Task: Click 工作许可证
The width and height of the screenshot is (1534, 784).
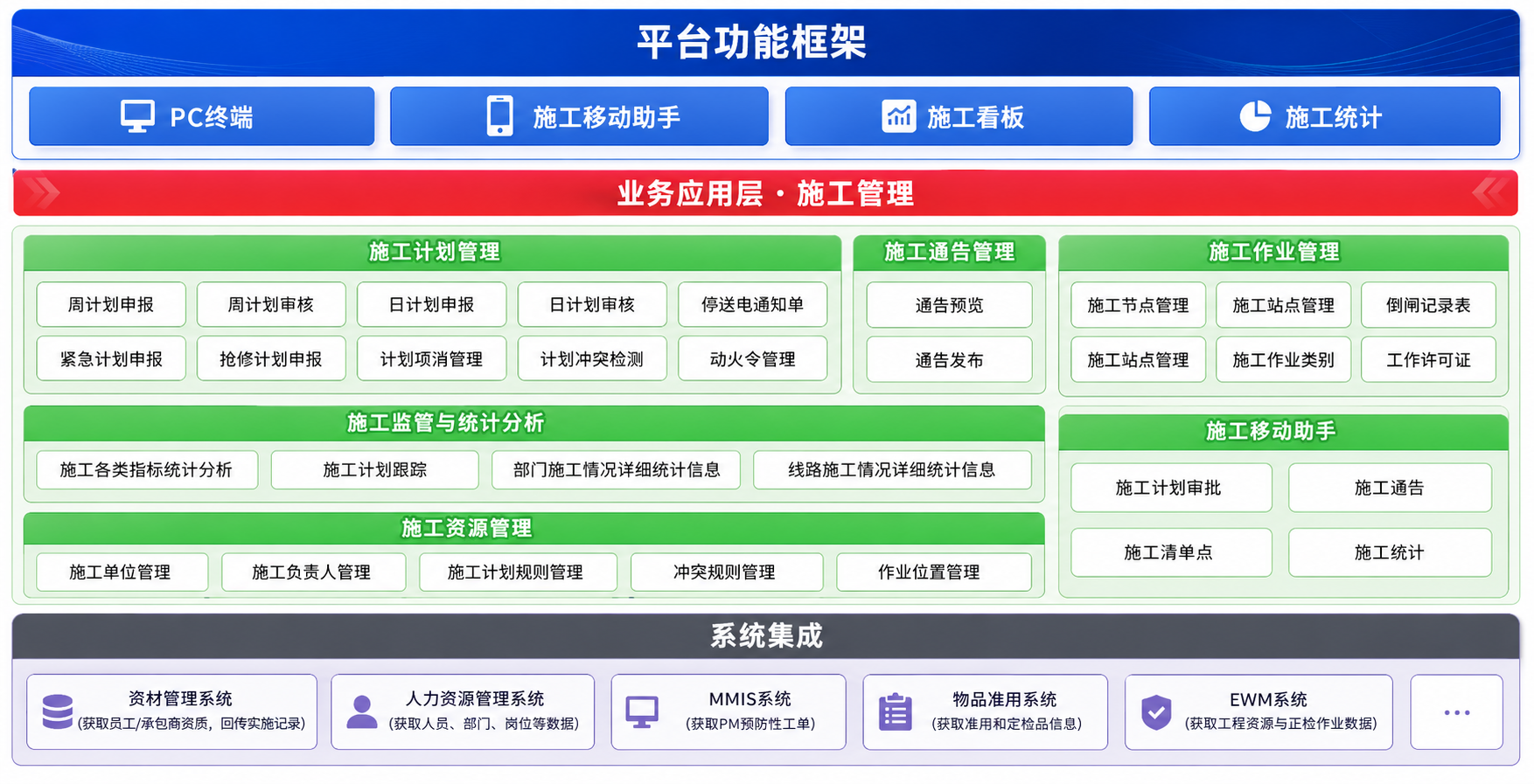Action: click(x=1428, y=359)
